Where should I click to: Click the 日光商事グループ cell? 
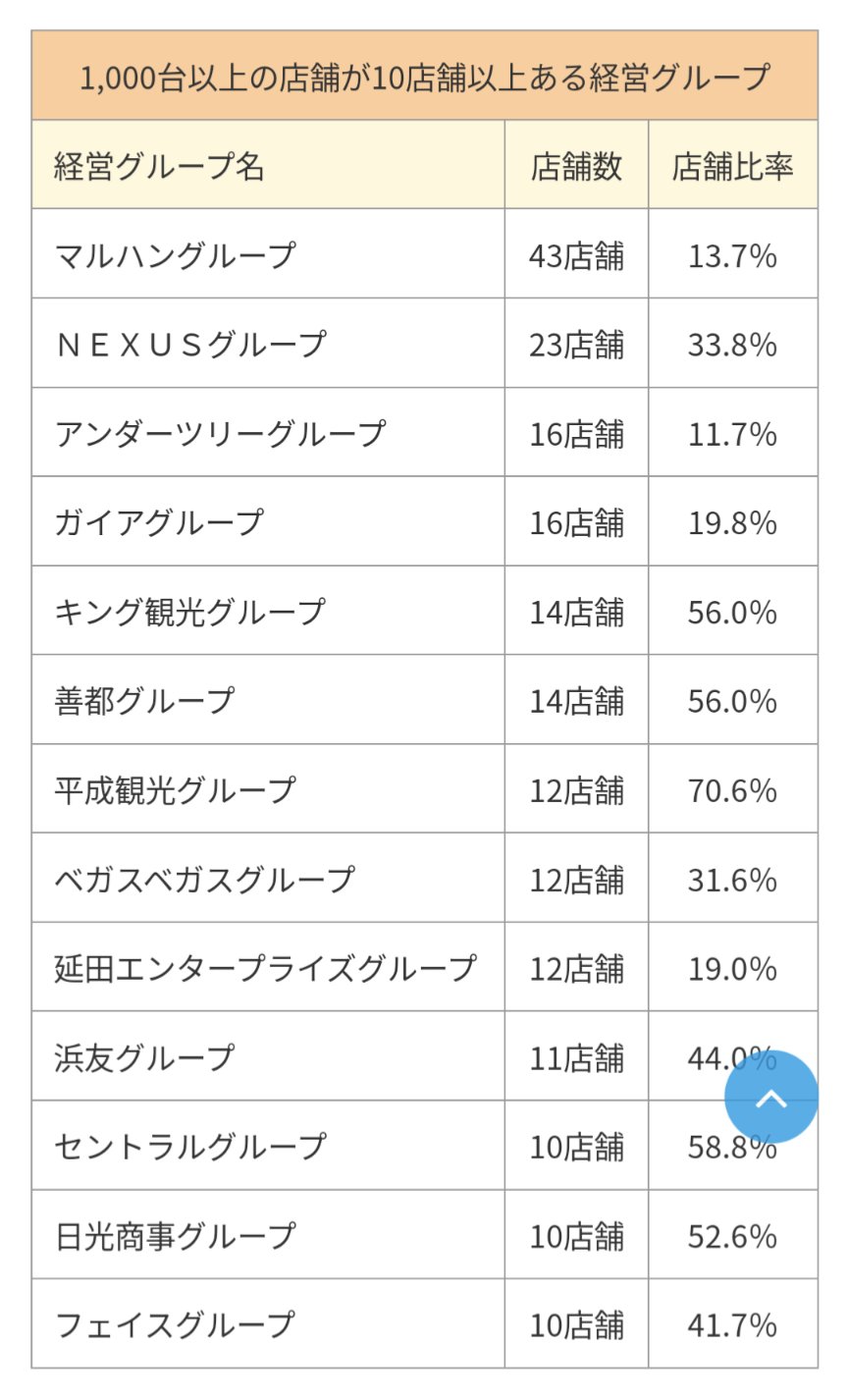[268, 1235]
